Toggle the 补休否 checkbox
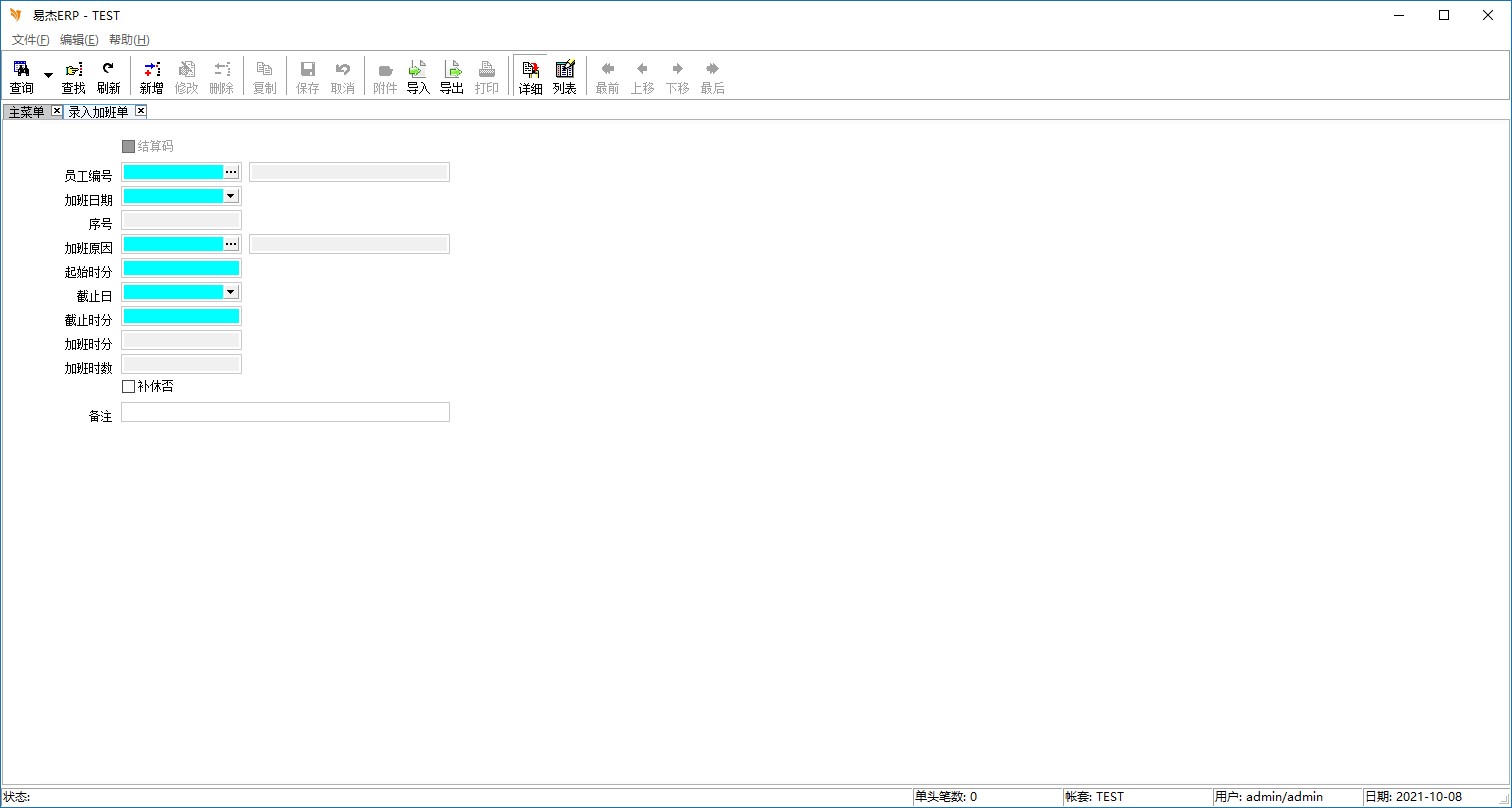Image resolution: width=1512 pixels, height=808 pixels. [128, 386]
